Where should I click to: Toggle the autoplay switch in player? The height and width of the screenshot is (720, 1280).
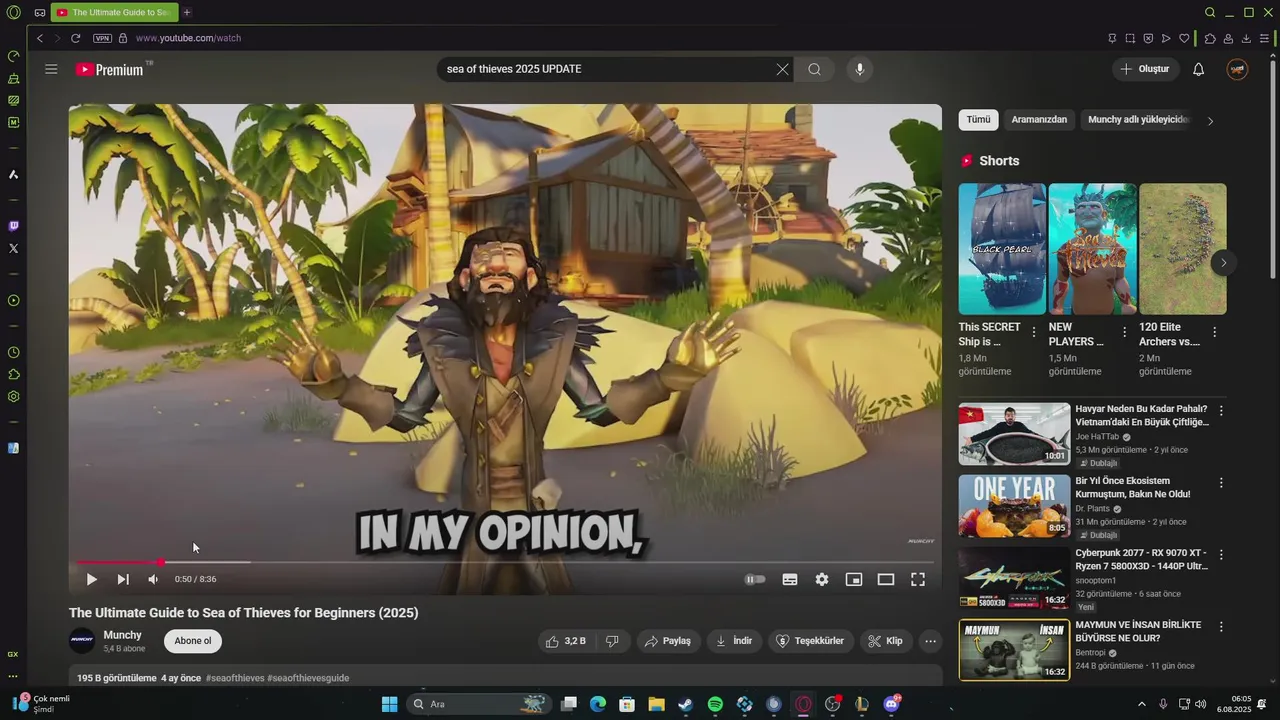coord(755,579)
